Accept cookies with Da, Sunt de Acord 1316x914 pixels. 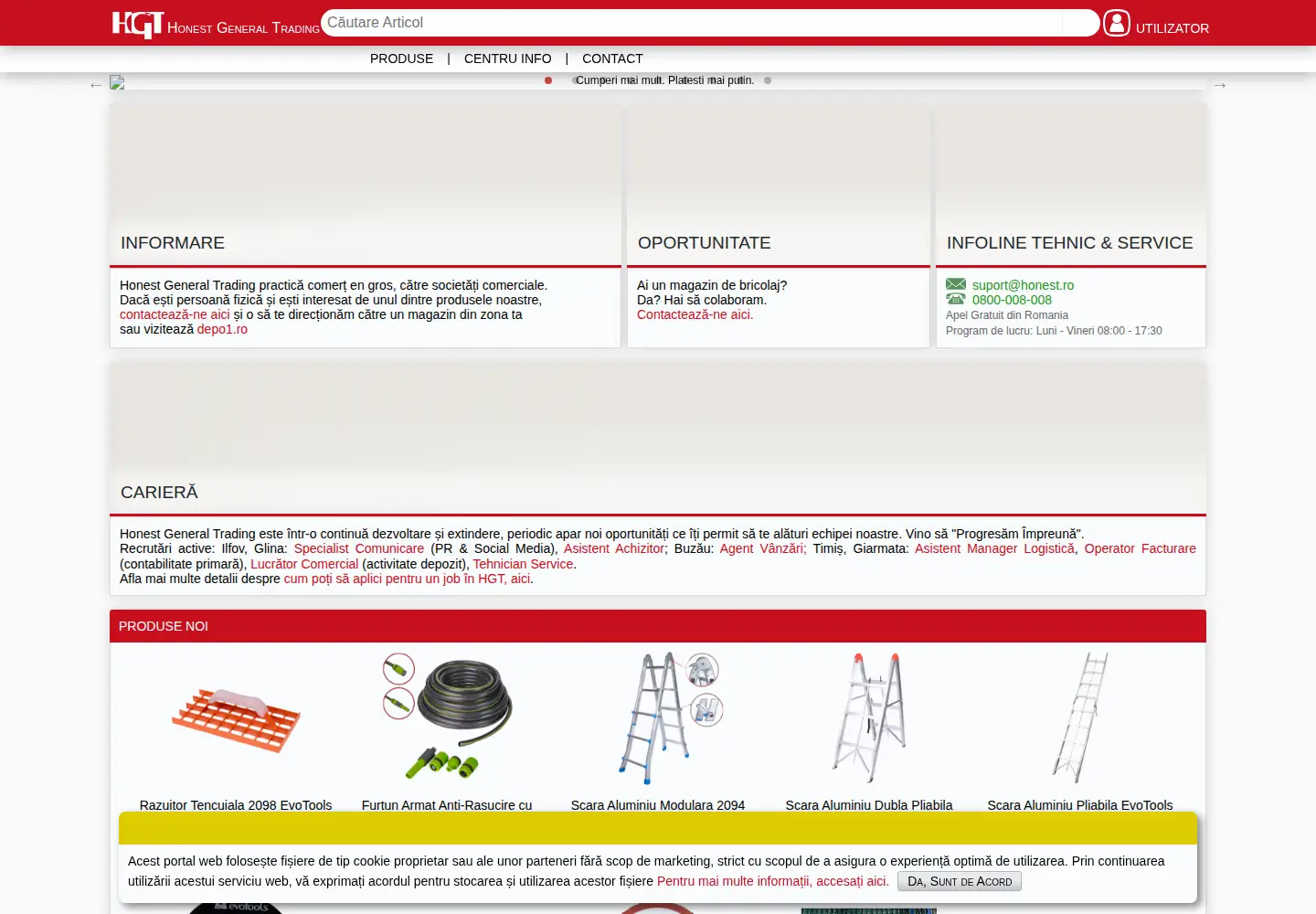pyautogui.click(x=960, y=881)
